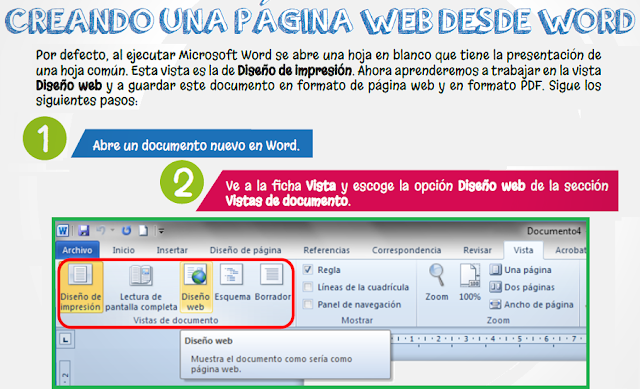Create a new blank document with the page icon
The width and height of the screenshot is (640, 389).
click(143, 231)
